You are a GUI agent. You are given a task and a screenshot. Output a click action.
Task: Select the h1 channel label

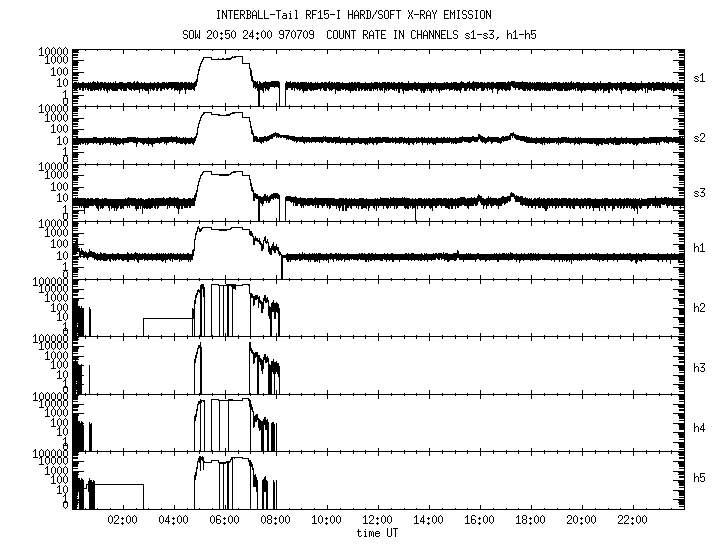699,248
